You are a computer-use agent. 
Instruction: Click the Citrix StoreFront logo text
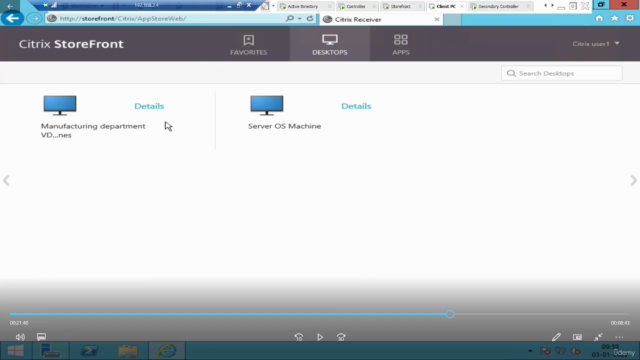tap(71, 44)
